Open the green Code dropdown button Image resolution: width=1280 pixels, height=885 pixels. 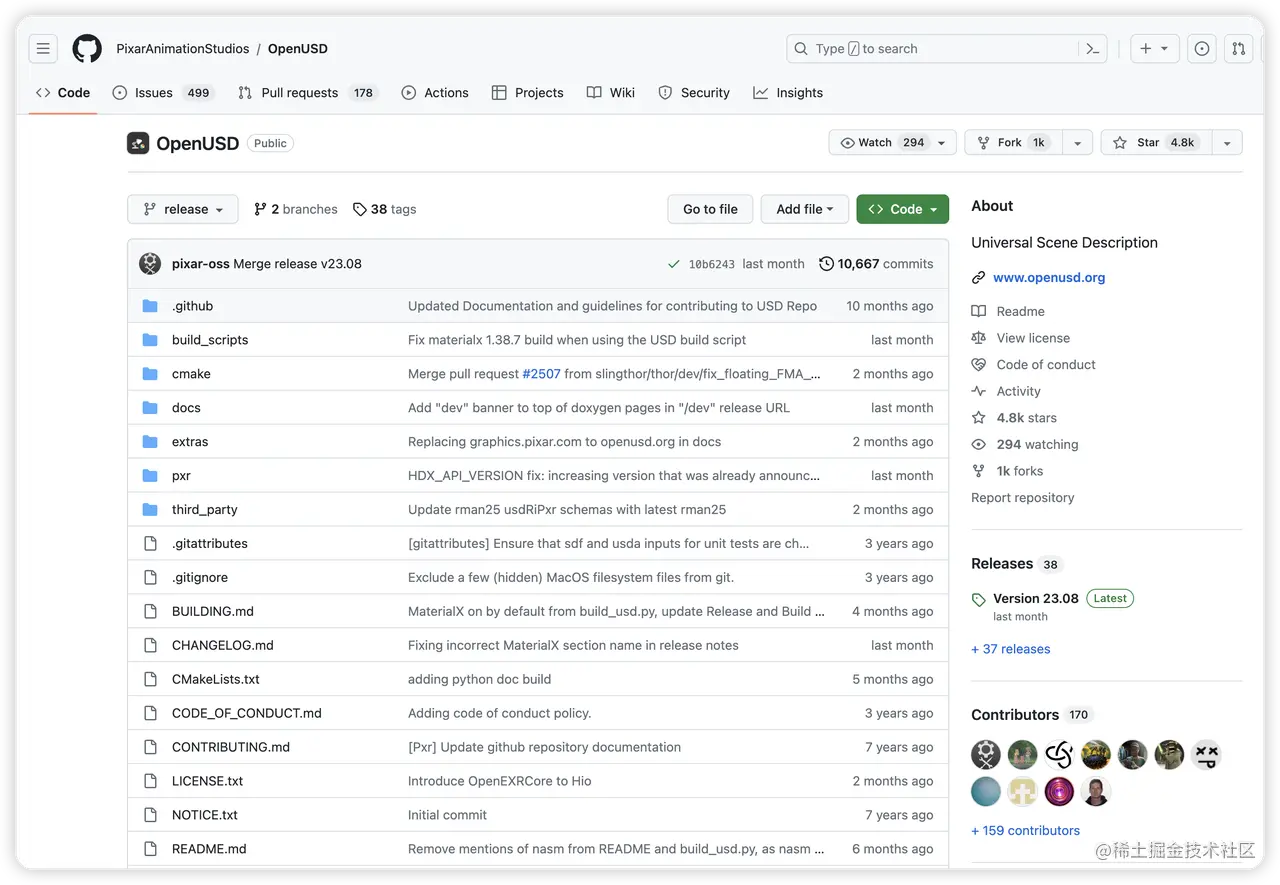(902, 209)
